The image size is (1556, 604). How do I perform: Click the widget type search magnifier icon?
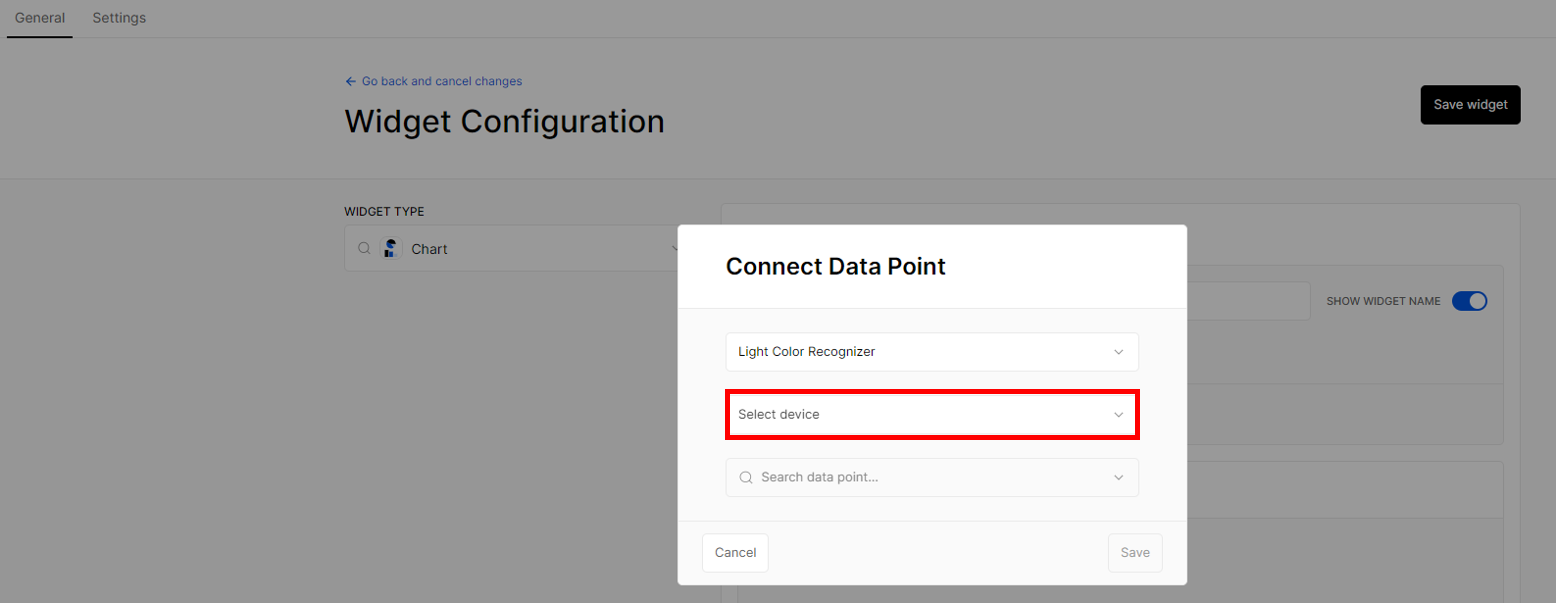[x=365, y=248]
